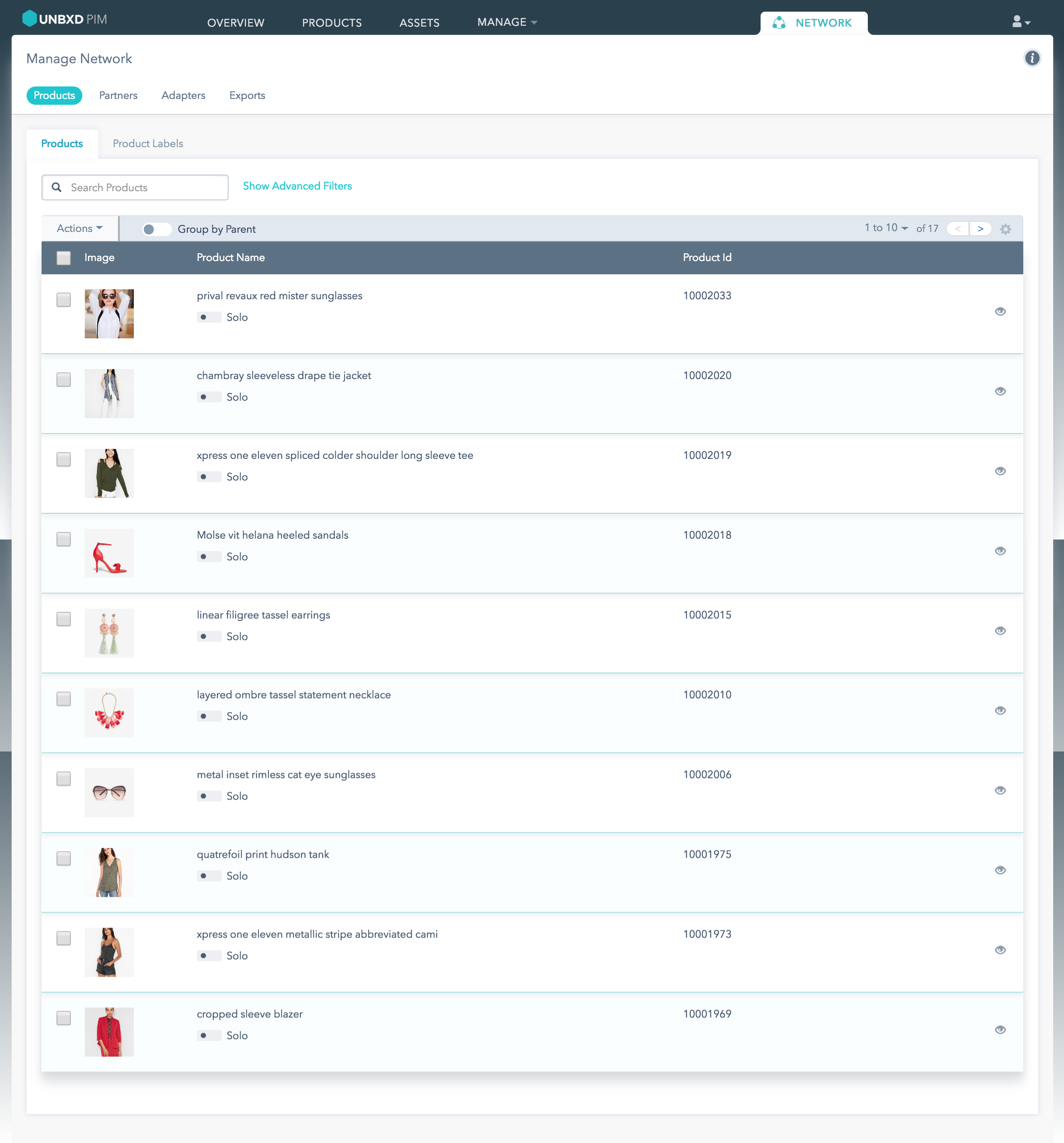View eye icon for linear filigree tassel earrings
The image size is (1064, 1143).
point(1000,631)
